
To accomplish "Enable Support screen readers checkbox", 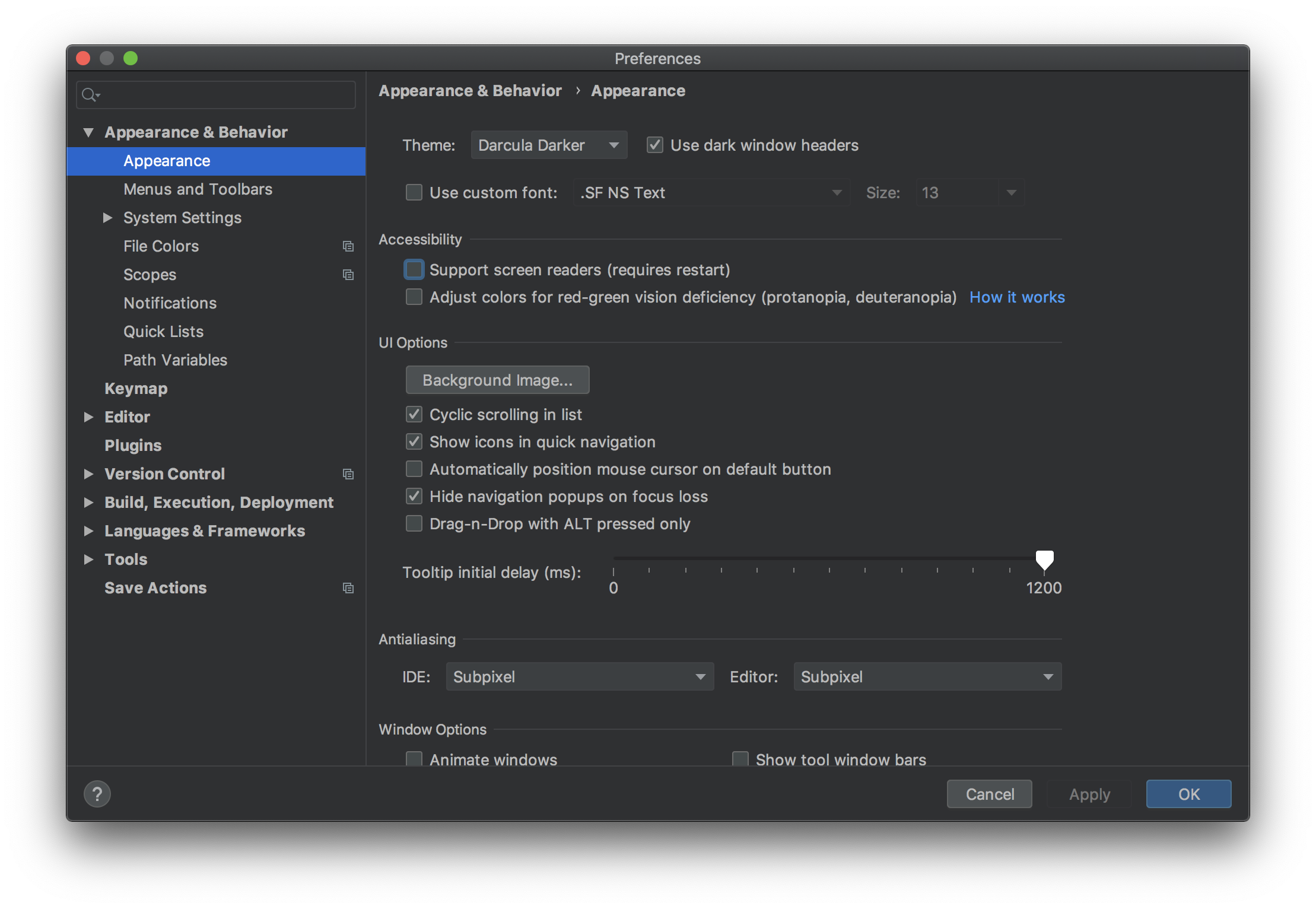I will point(414,270).
